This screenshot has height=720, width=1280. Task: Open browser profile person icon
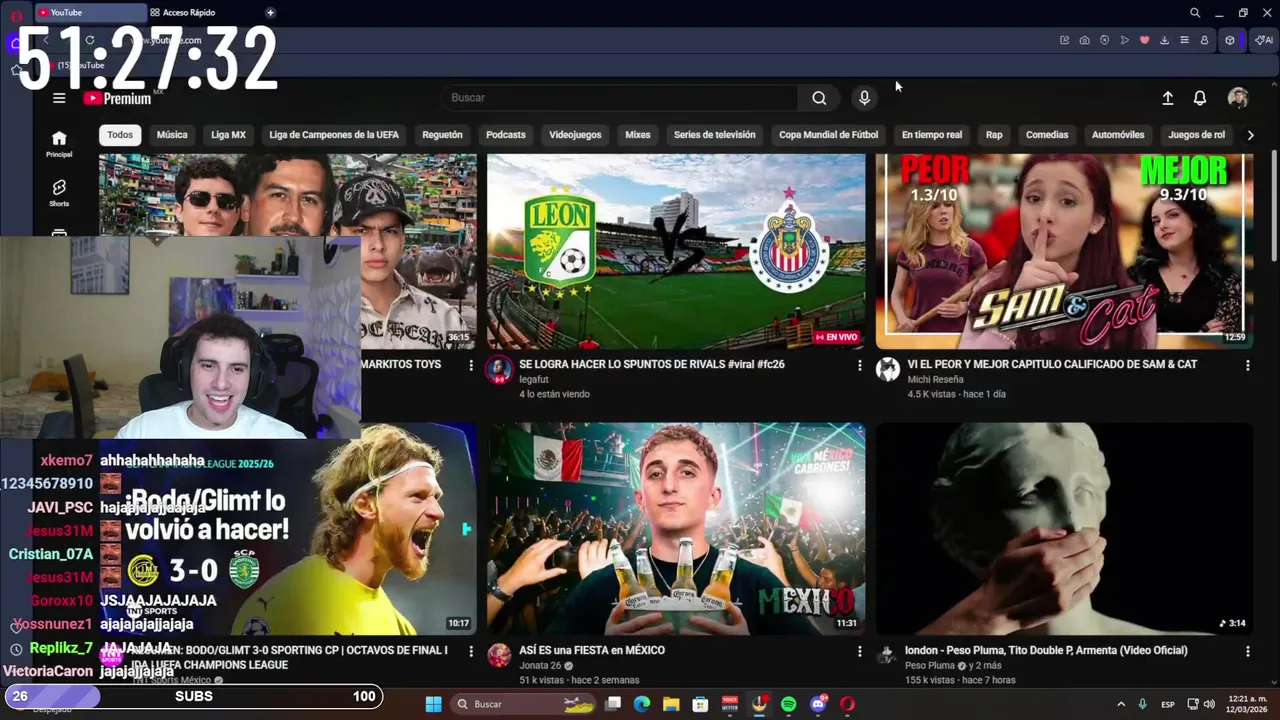pyautogui.click(x=1204, y=40)
